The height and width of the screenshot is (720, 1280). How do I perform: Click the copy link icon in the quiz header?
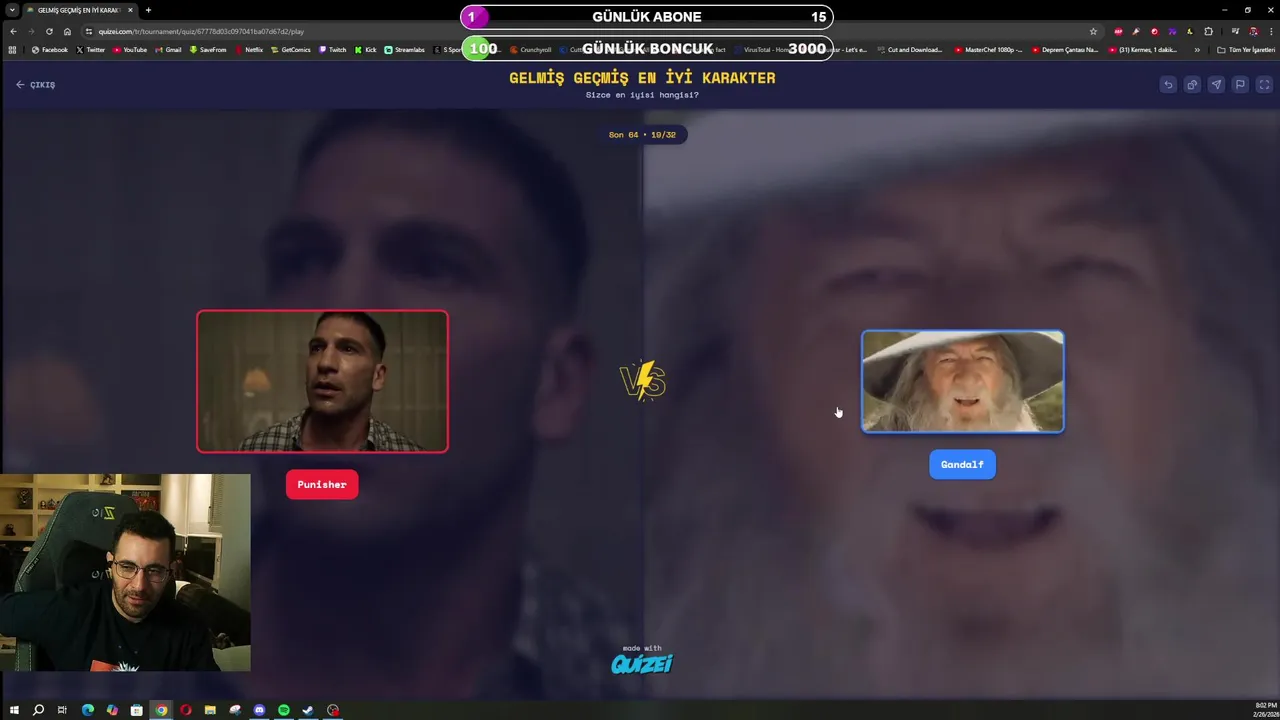(x=1192, y=85)
